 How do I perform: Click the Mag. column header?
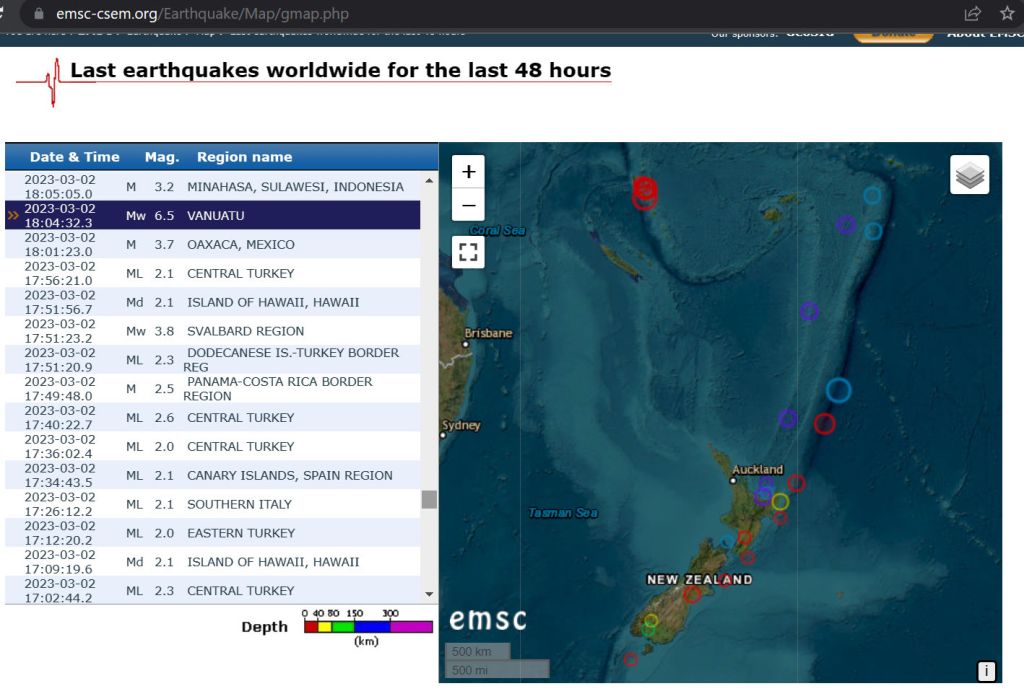162,157
